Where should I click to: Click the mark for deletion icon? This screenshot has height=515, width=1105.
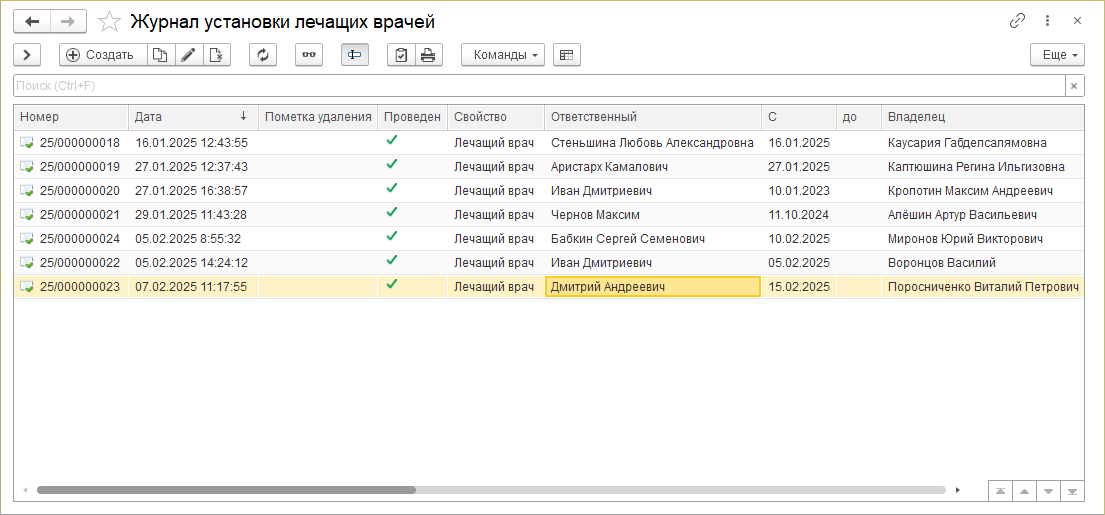coord(217,55)
